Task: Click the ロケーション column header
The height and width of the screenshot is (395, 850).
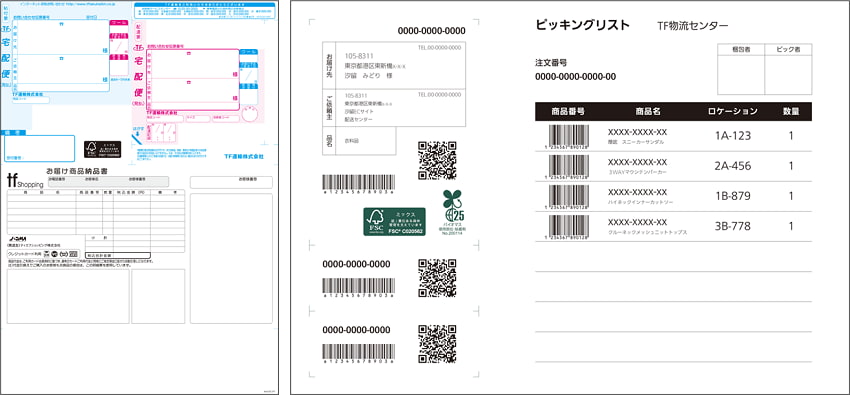Action: click(x=733, y=112)
